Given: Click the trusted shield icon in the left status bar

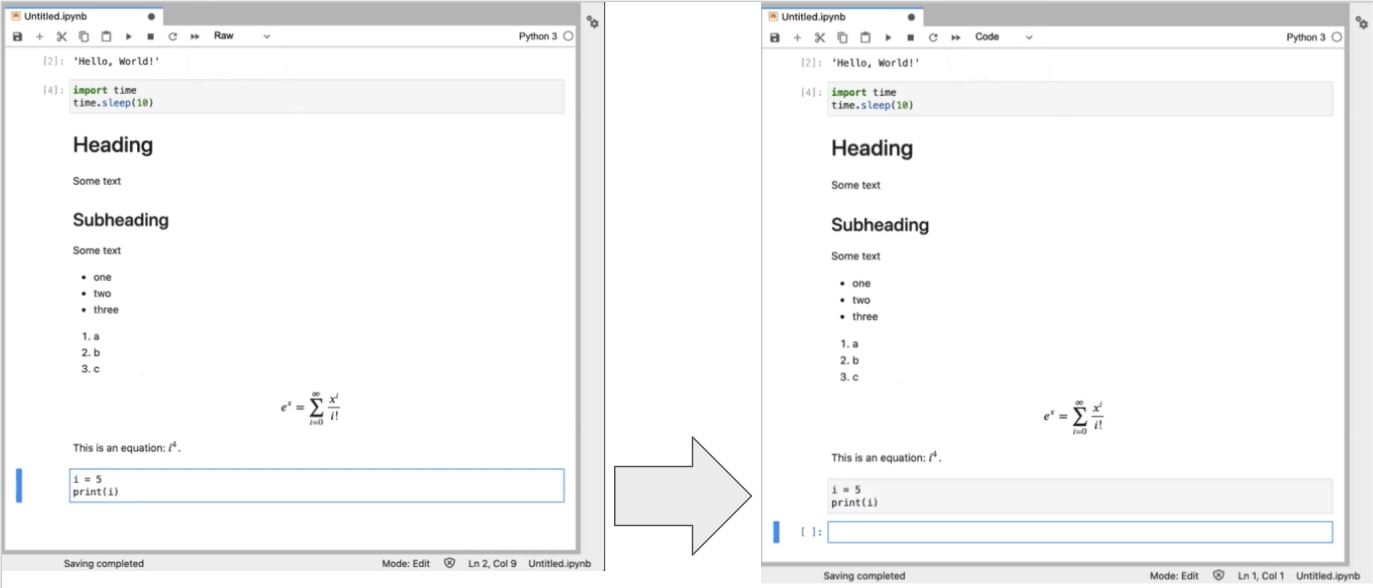Looking at the screenshot, I should pyautogui.click(x=449, y=564).
